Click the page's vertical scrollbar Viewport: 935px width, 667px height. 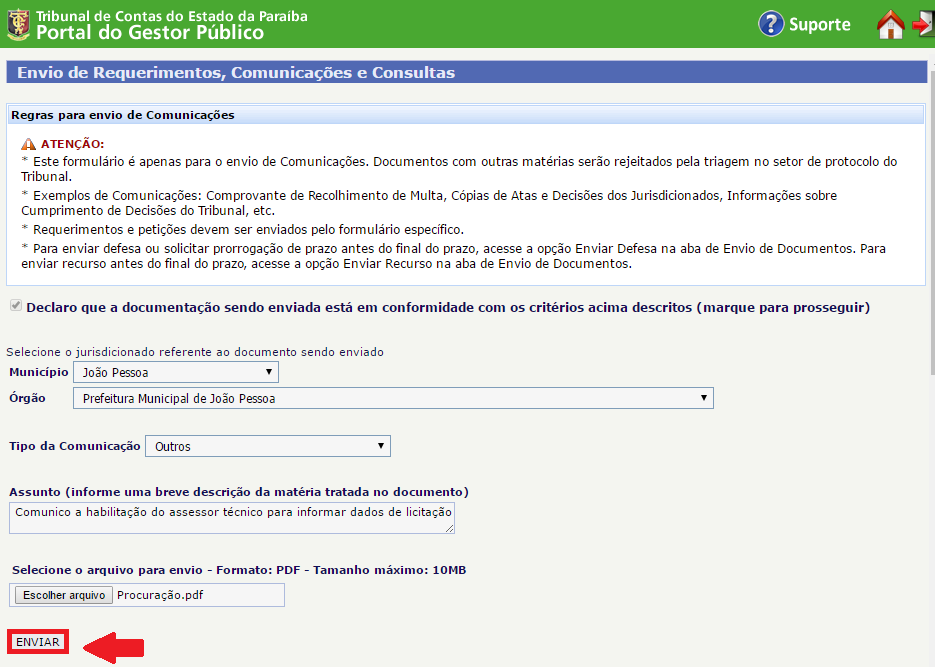point(930,200)
